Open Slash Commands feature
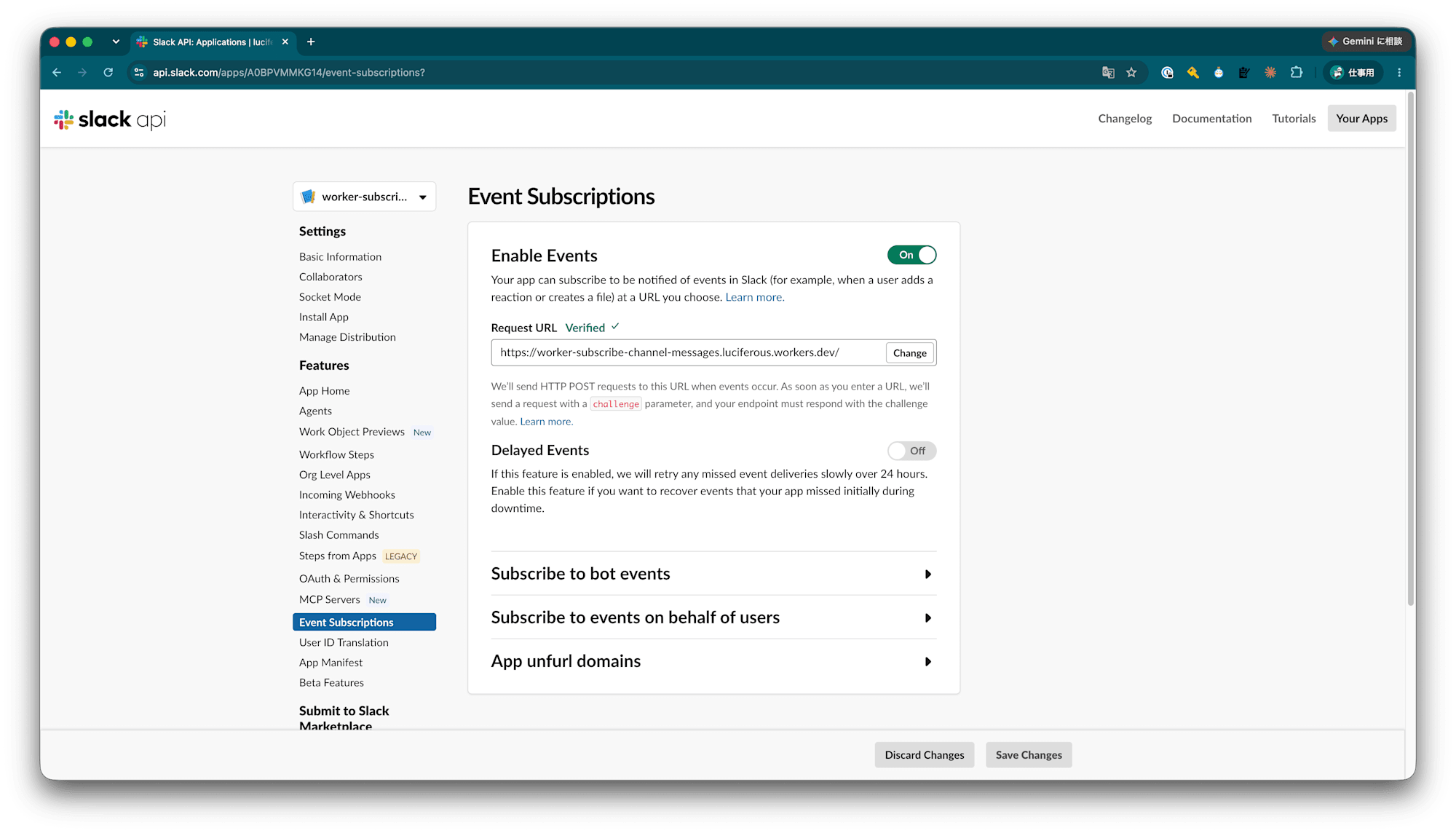 tap(339, 535)
